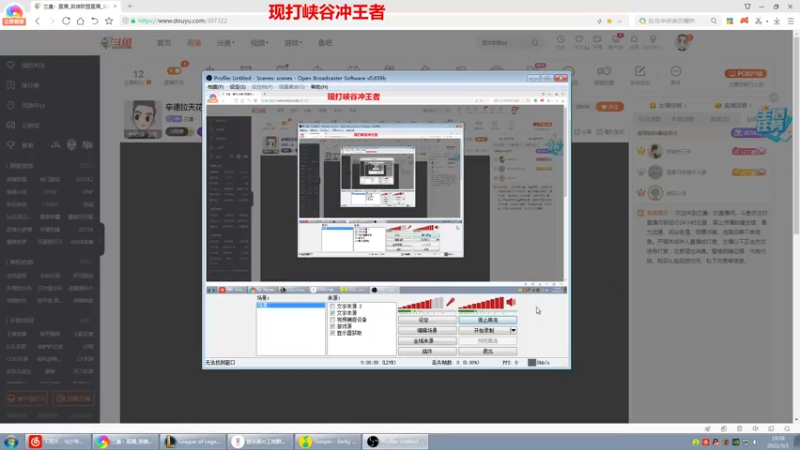Toggle the 显示器获取 source checkbox
Viewport: 800px width, 450px height.
(333, 333)
